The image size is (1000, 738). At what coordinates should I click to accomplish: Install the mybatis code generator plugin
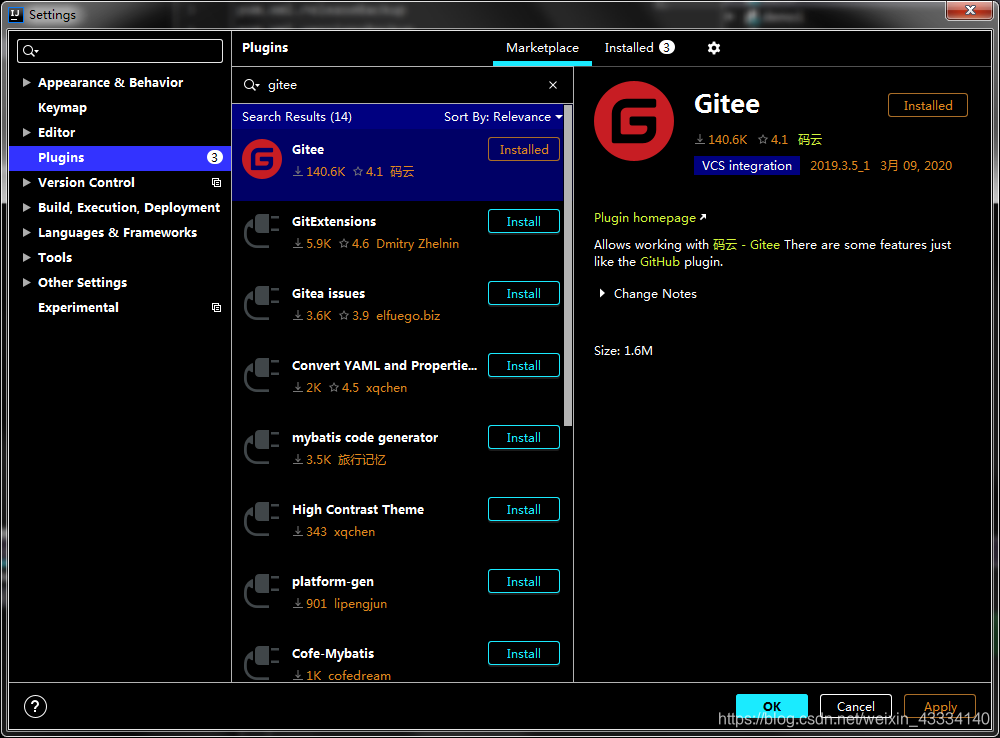[524, 438]
